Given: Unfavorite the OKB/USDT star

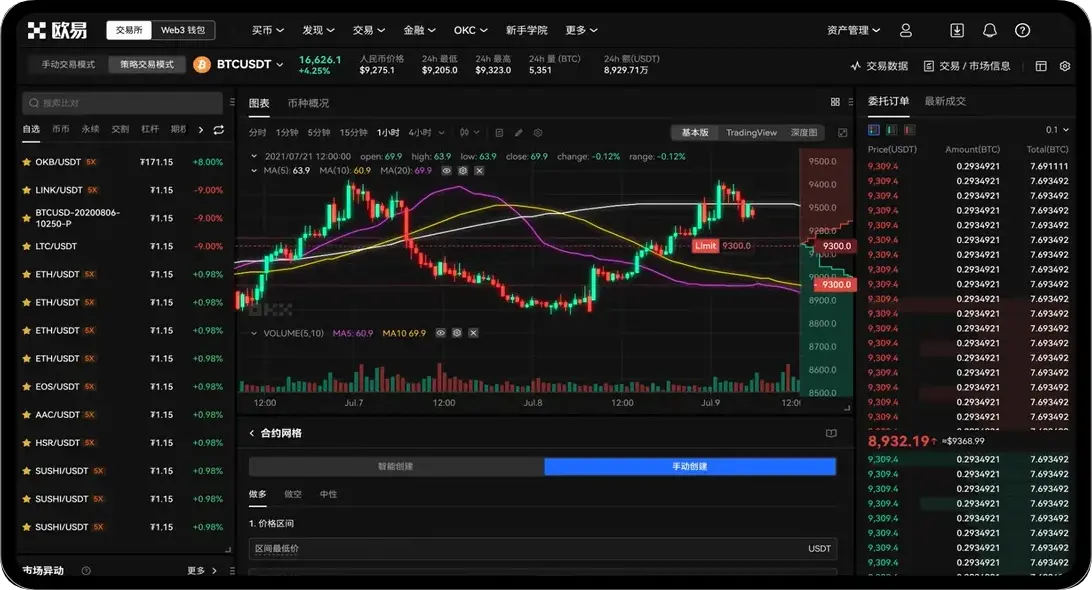Looking at the screenshot, I should [x=26, y=162].
